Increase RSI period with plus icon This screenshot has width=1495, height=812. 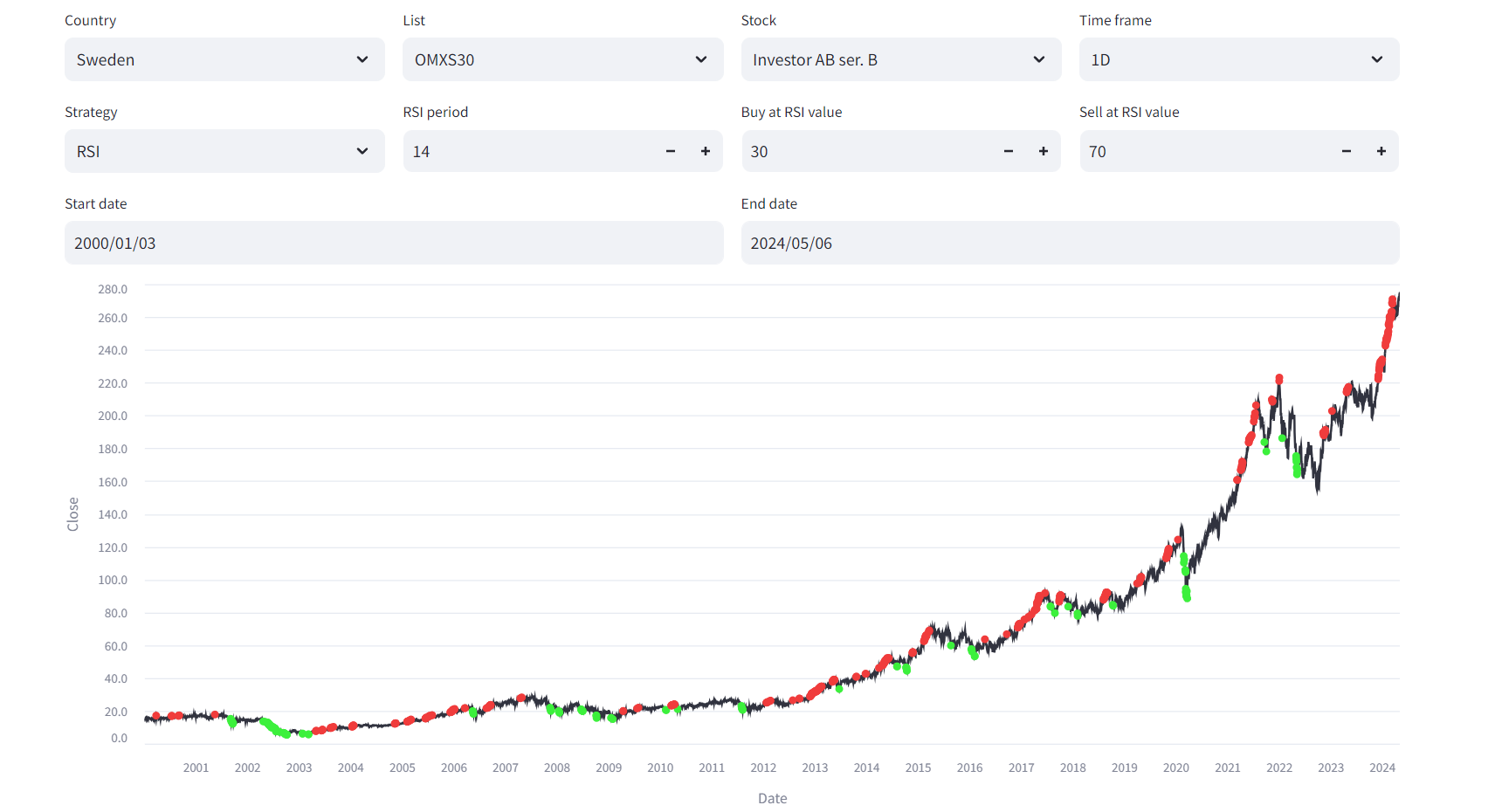coord(706,151)
